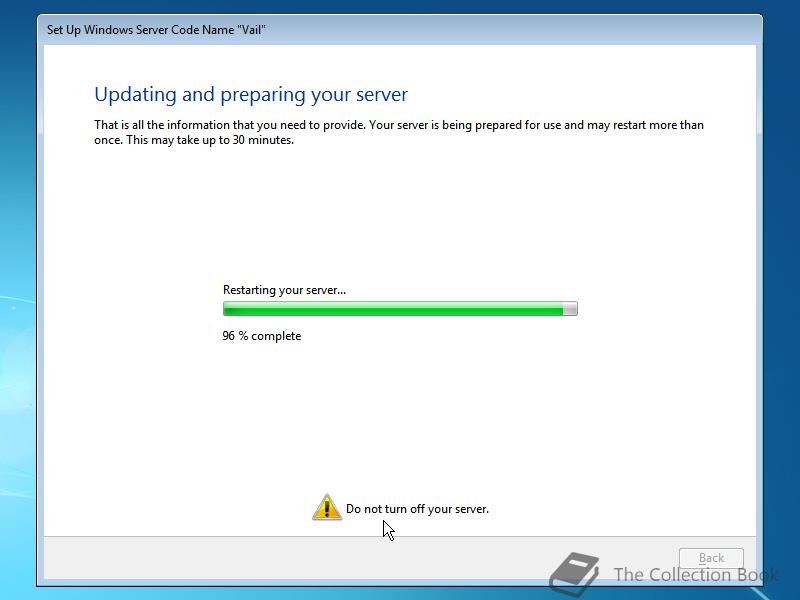Click the unfilled end of progress bar
Image resolution: width=800 pixels, height=600 pixels.
(x=570, y=309)
